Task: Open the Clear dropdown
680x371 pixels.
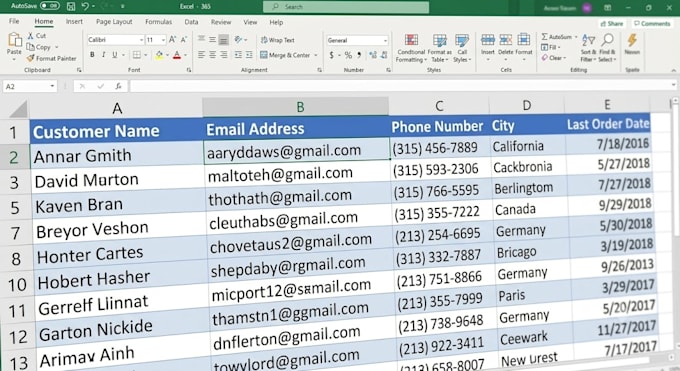Action: pos(554,57)
